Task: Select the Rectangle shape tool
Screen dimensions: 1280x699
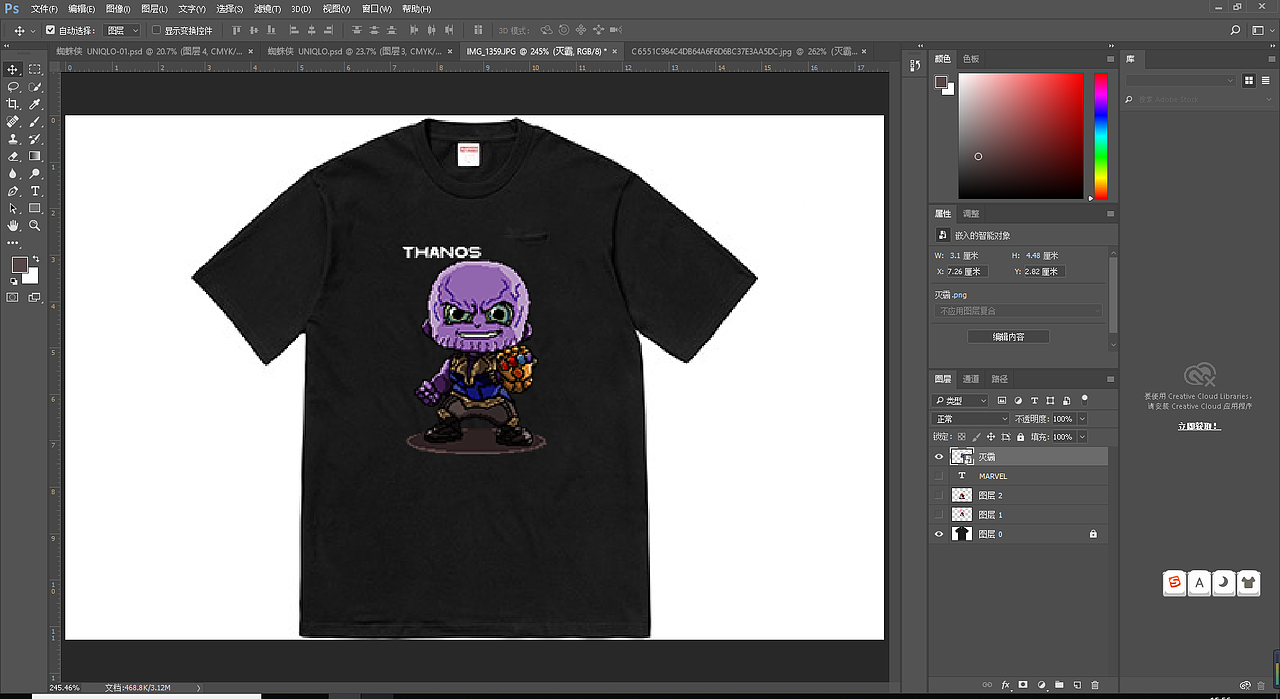Action: (35, 208)
